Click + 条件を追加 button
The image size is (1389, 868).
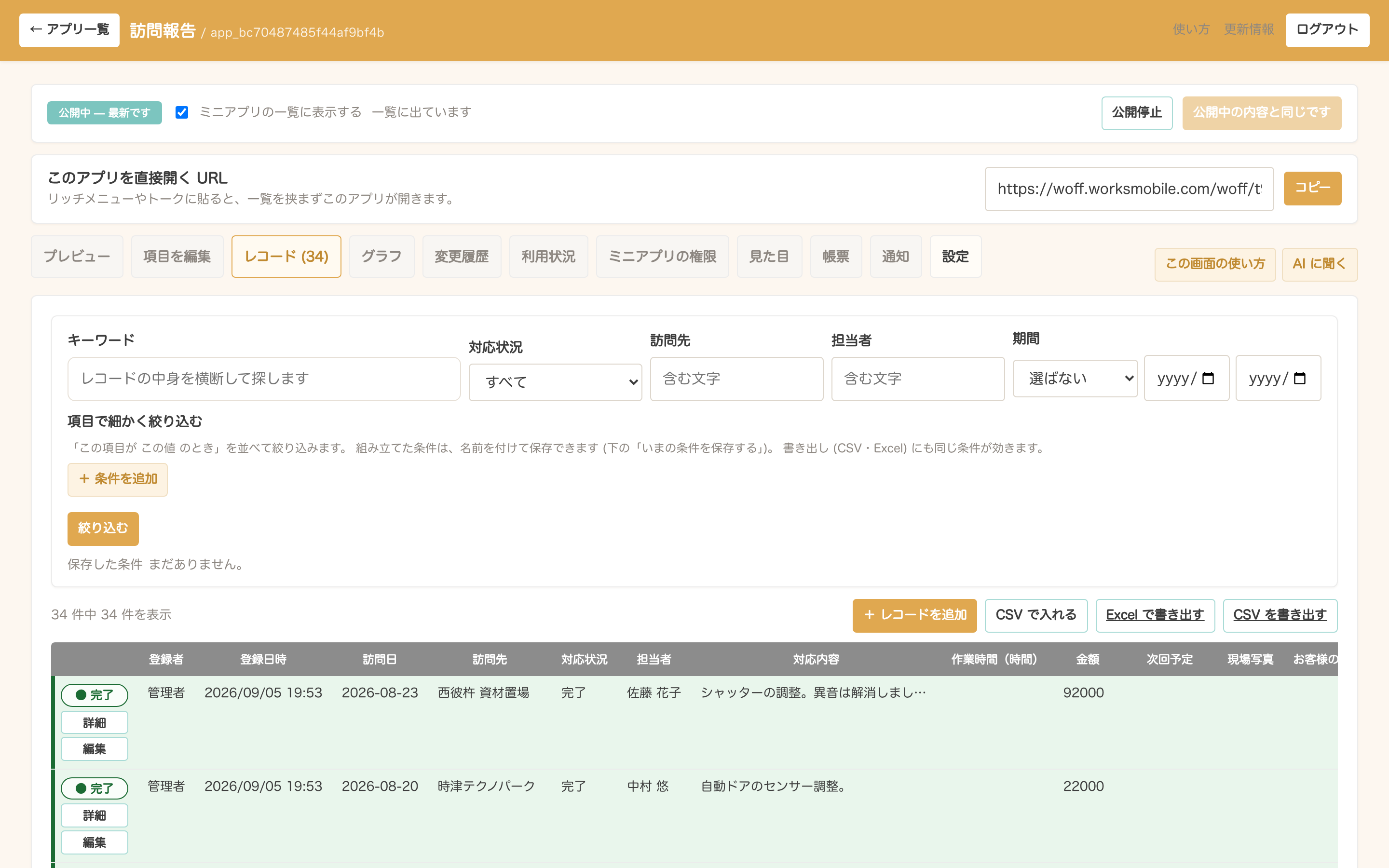point(118,479)
